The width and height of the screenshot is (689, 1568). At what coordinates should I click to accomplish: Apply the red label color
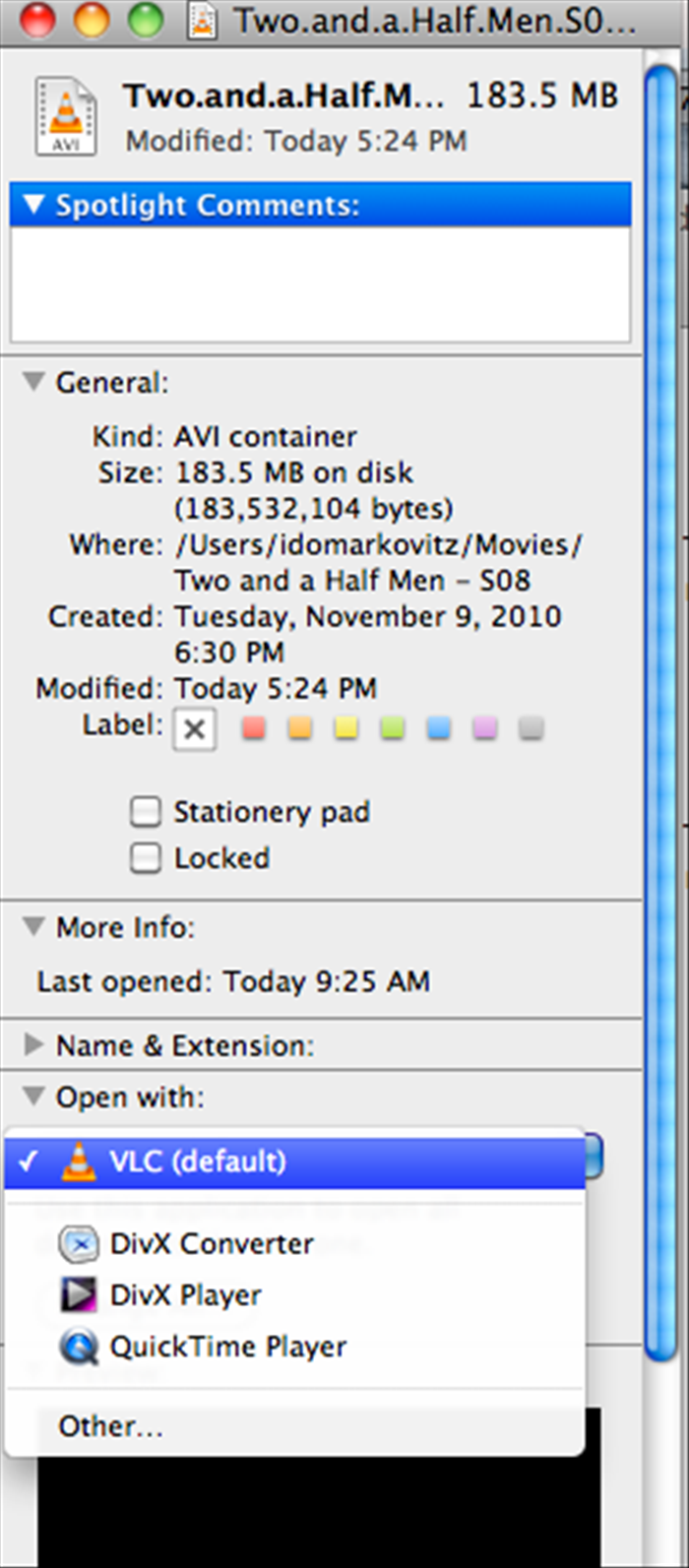254,729
